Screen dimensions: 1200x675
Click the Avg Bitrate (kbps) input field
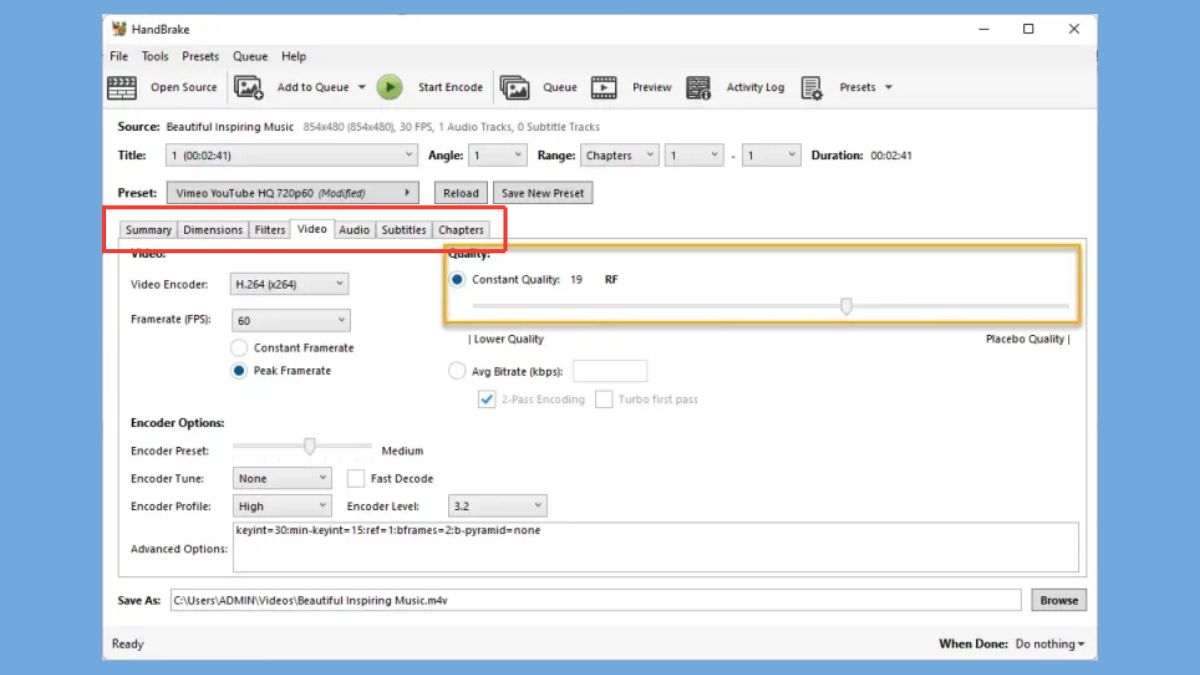tap(610, 372)
